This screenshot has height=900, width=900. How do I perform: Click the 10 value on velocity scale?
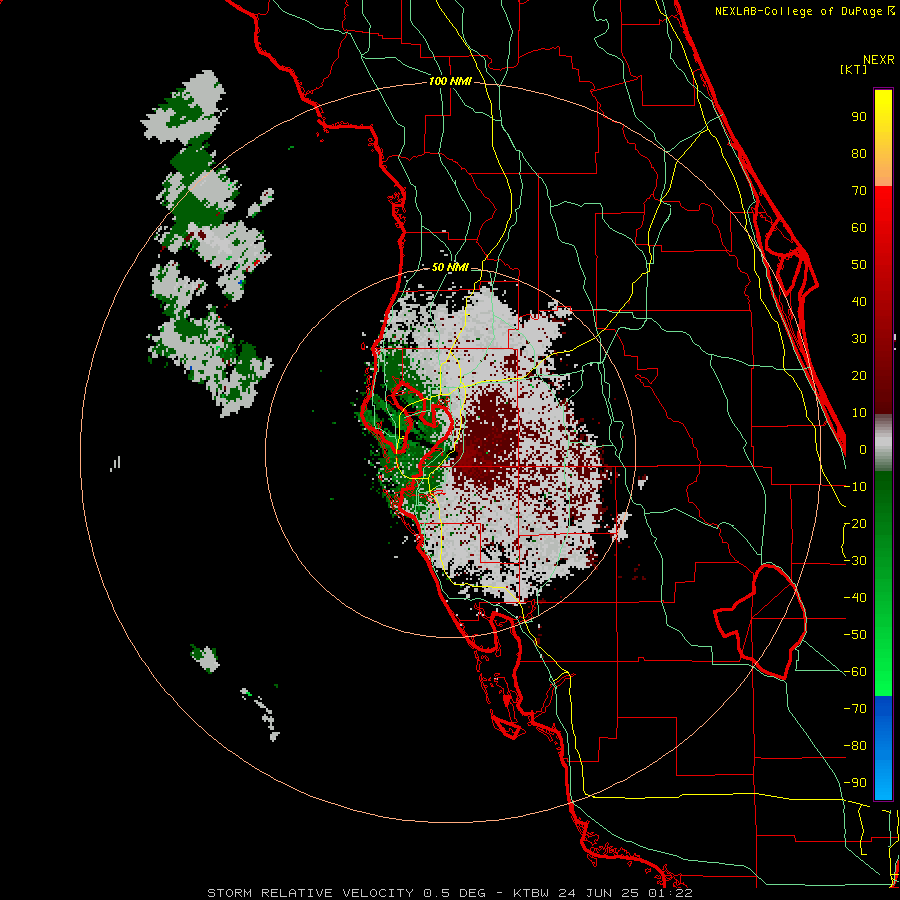tap(859, 413)
